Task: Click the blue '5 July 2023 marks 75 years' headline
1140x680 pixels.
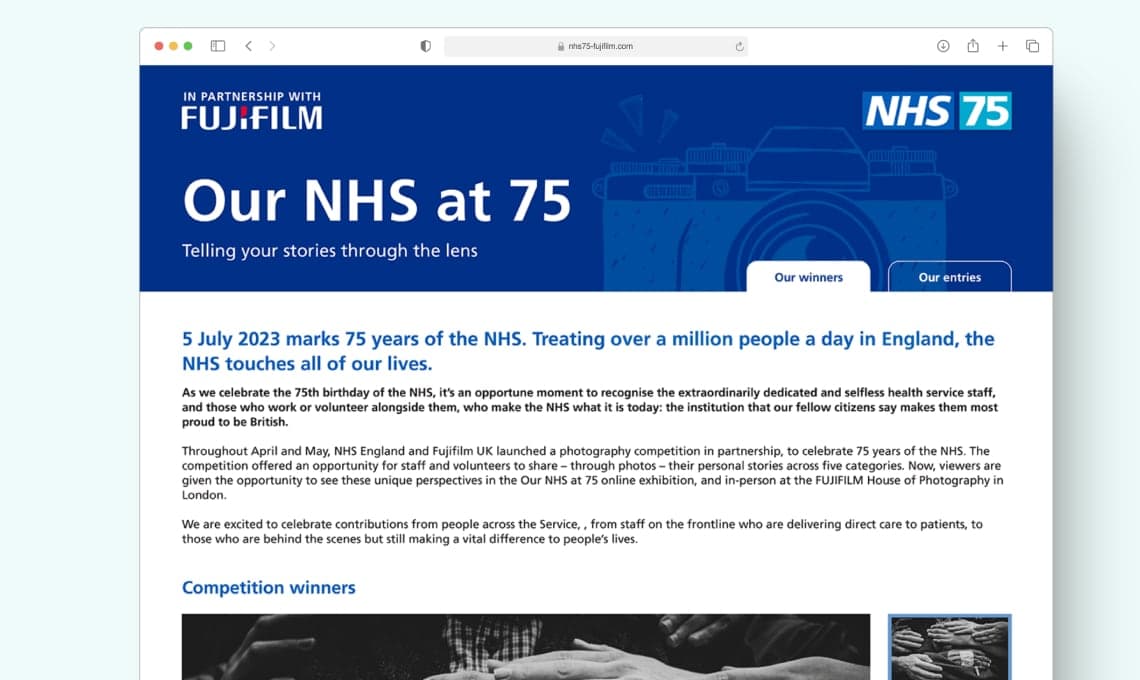Action: (588, 351)
